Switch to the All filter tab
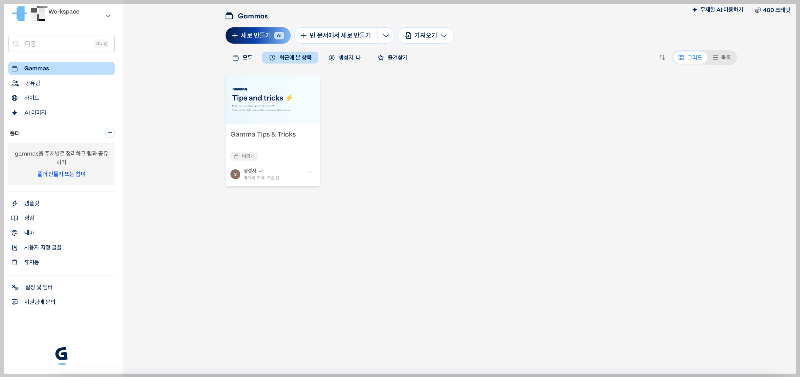The height and width of the screenshot is (377, 800). click(242, 58)
